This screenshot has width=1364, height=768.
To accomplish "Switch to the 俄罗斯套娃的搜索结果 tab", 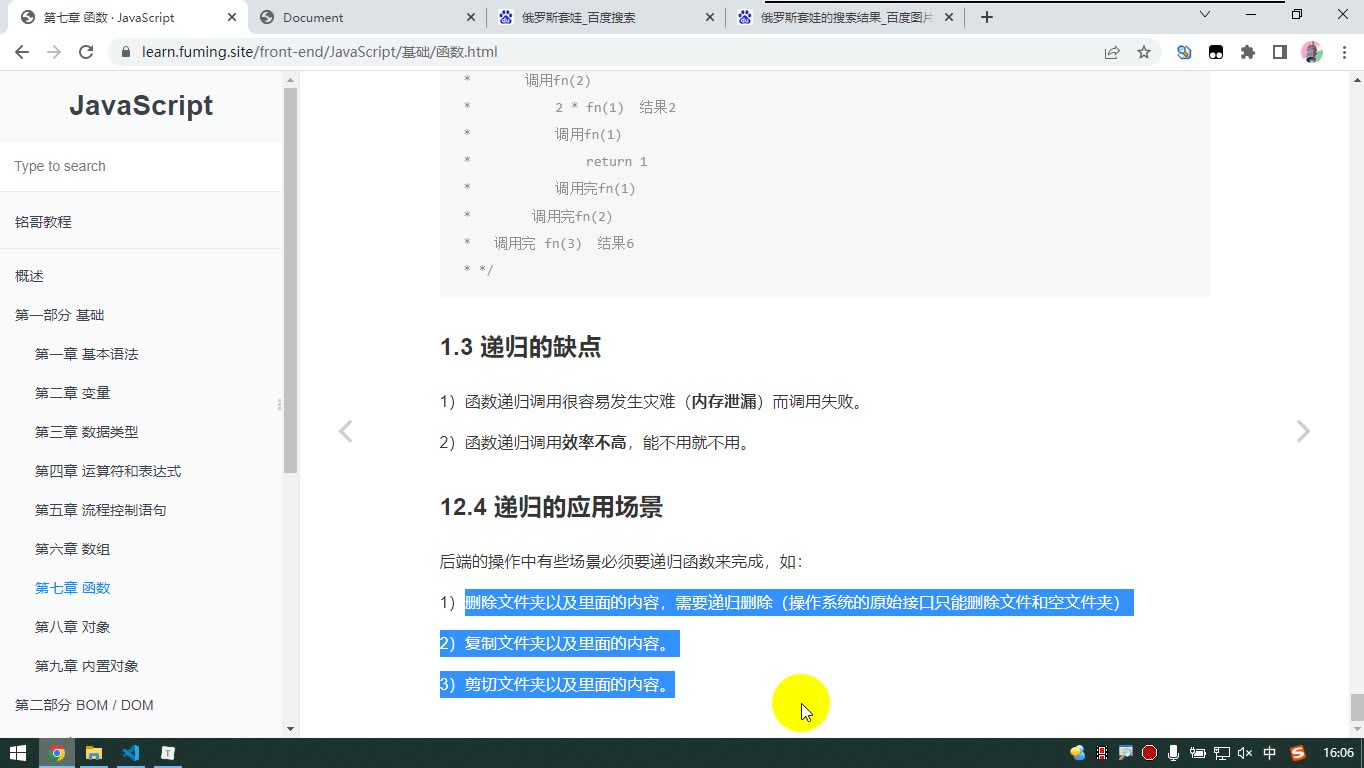I will coord(846,17).
